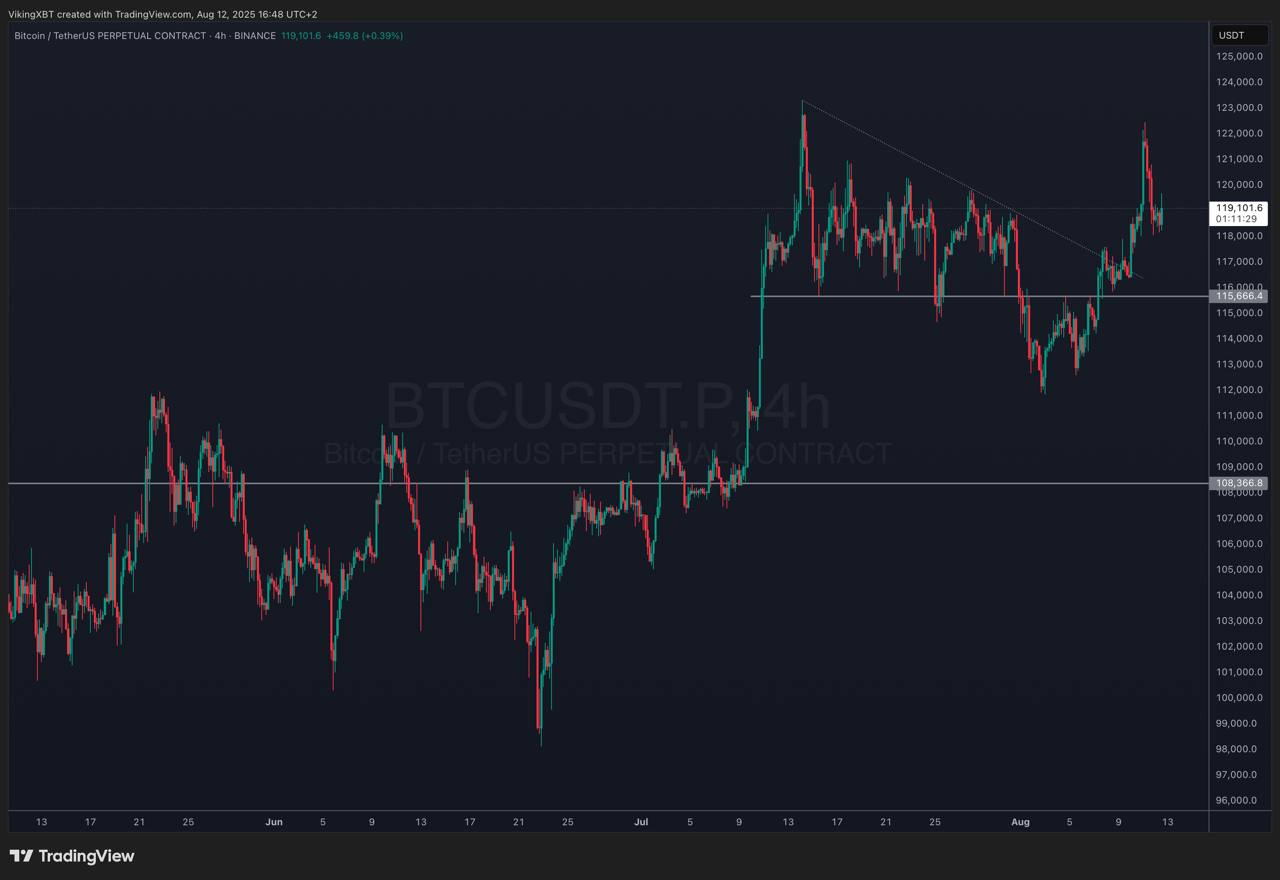Viewport: 1280px width, 880px height.
Task: Click the 125,000.0 price scale label
Action: pos(1239,56)
